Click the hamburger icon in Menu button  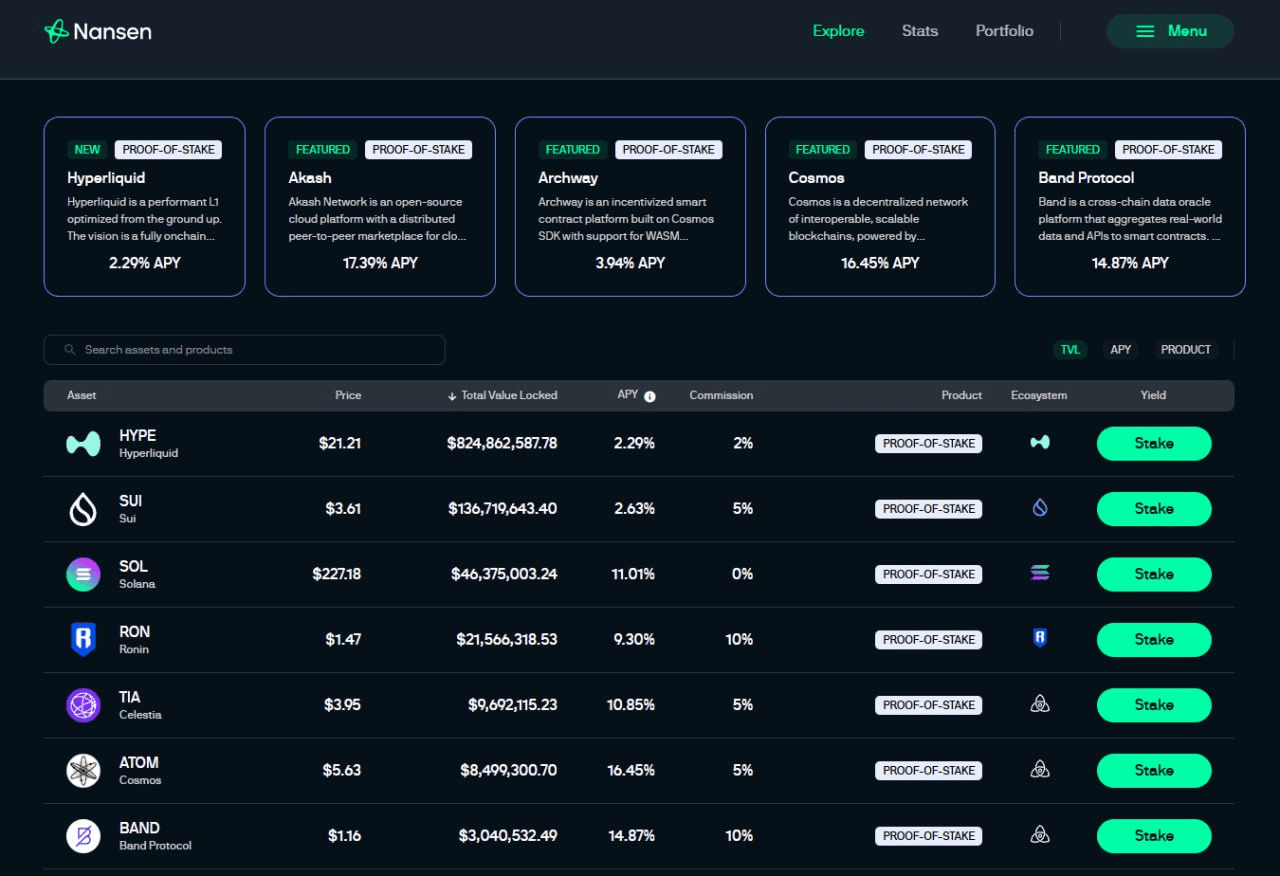pos(1145,32)
